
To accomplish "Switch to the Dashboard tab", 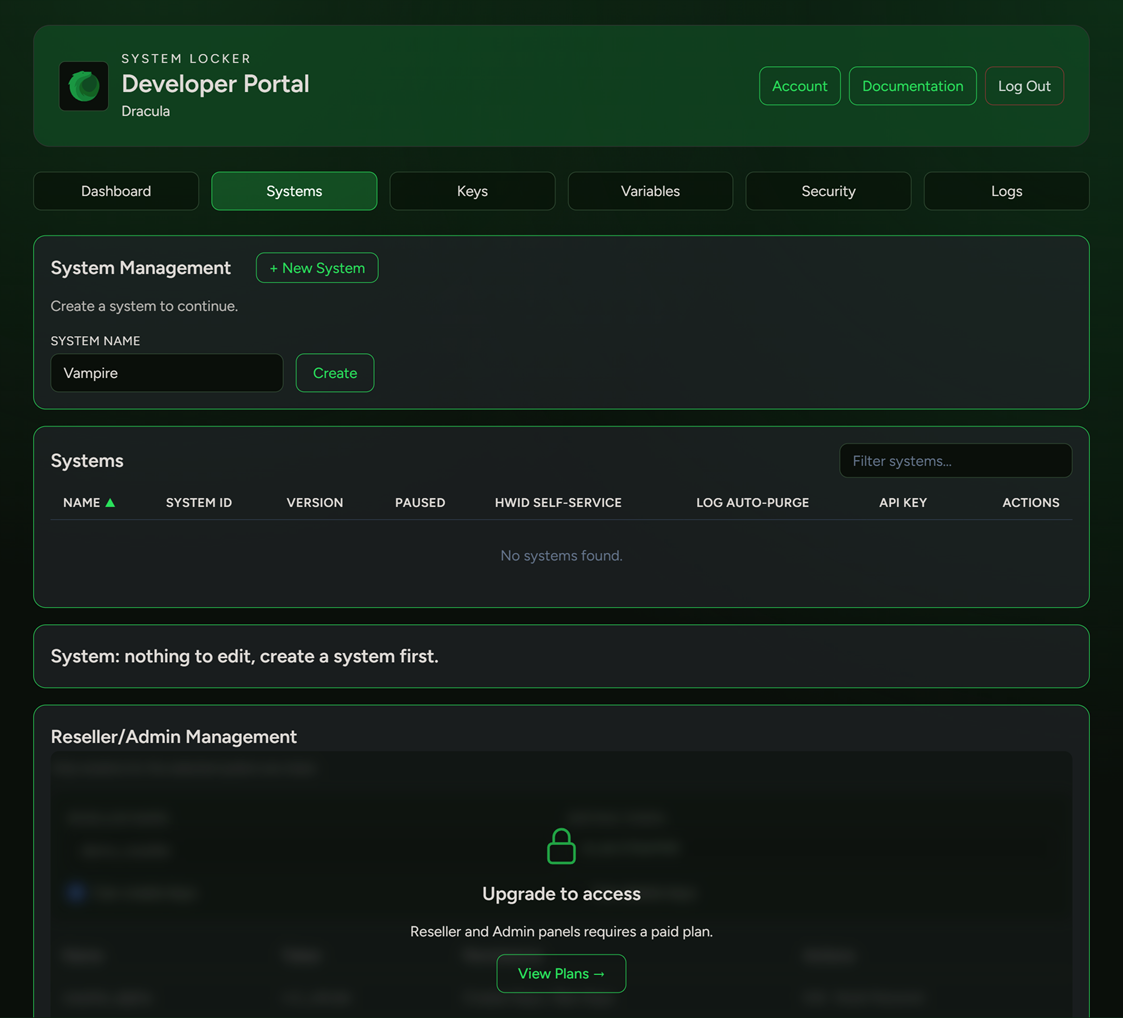I will tap(116, 191).
